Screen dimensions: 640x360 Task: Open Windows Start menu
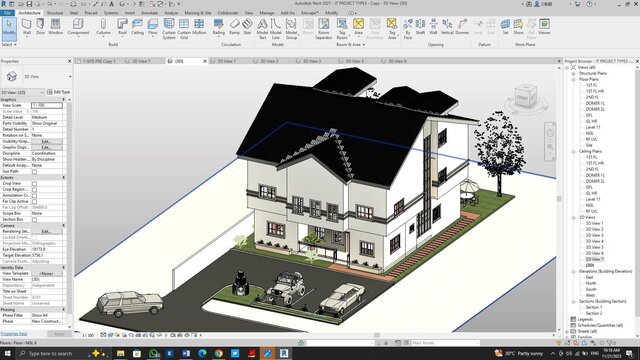pyautogui.click(x=7, y=353)
